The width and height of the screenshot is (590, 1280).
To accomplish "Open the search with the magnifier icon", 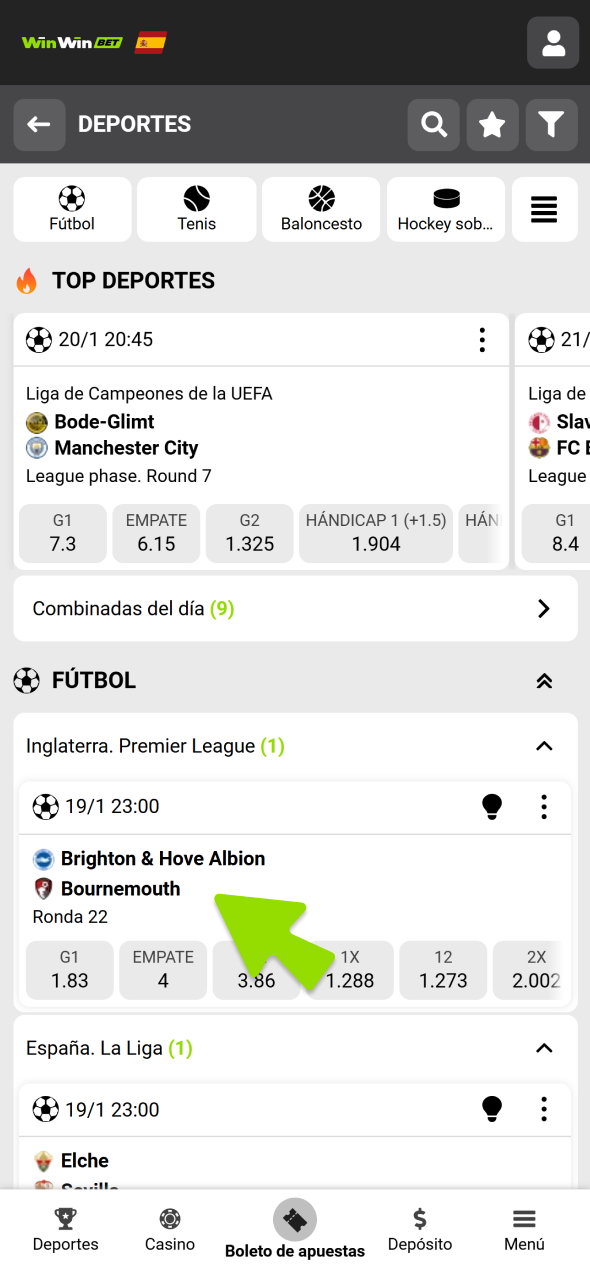I will point(433,124).
